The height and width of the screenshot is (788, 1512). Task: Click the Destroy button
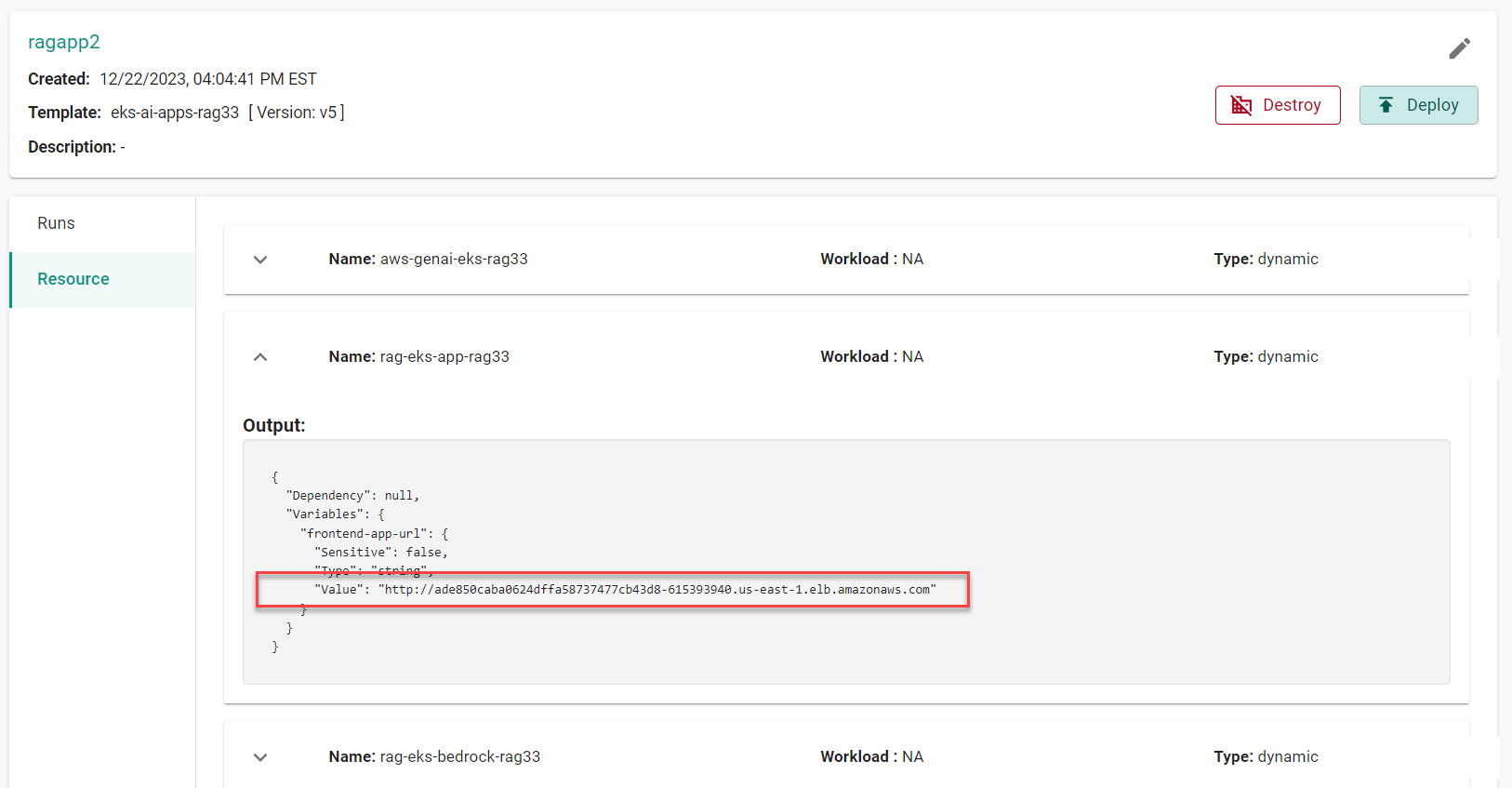coord(1278,105)
